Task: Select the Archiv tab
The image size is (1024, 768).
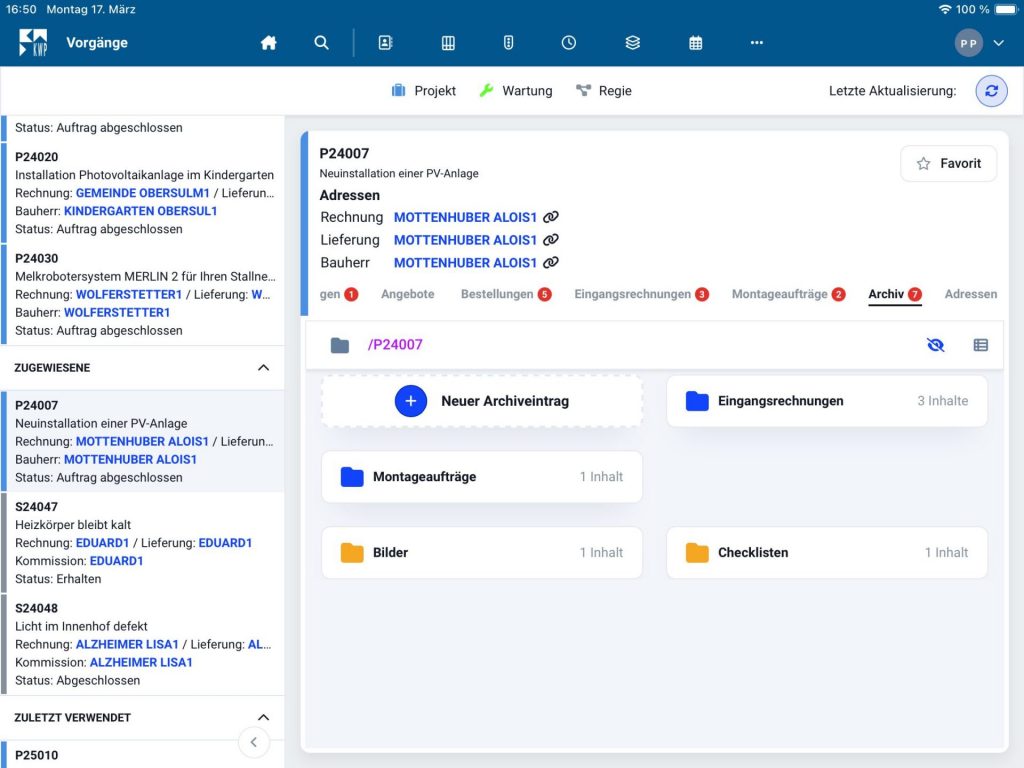Action: [x=895, y=294]
